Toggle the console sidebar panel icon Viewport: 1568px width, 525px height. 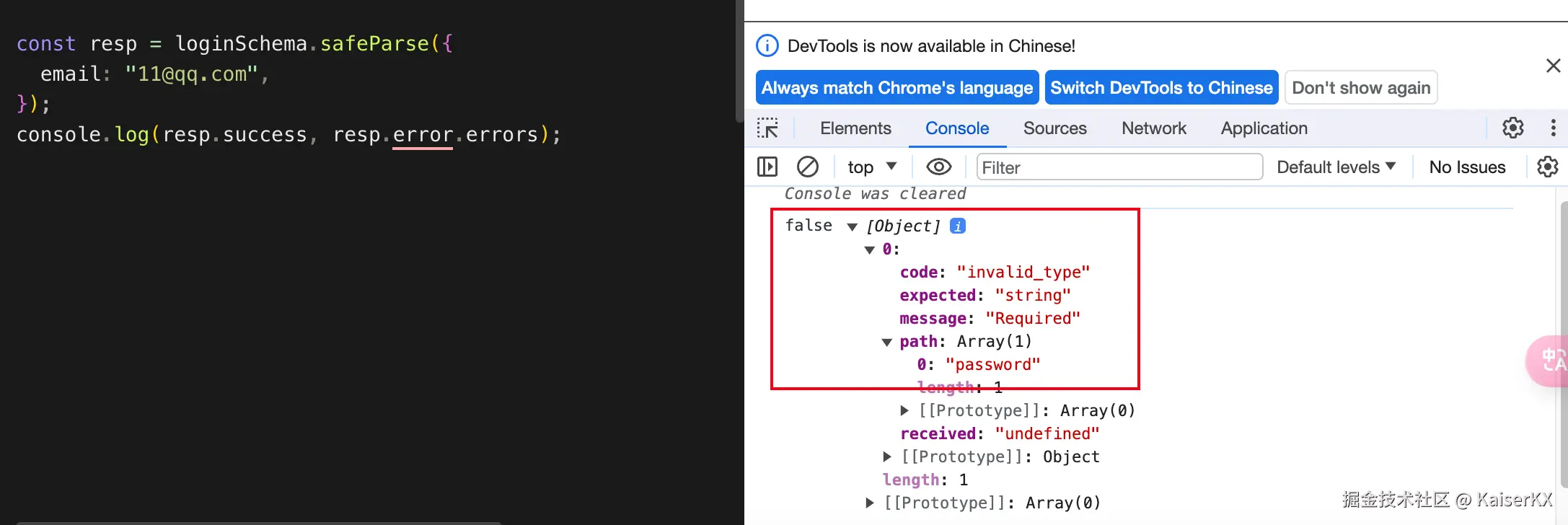(767, 167)
